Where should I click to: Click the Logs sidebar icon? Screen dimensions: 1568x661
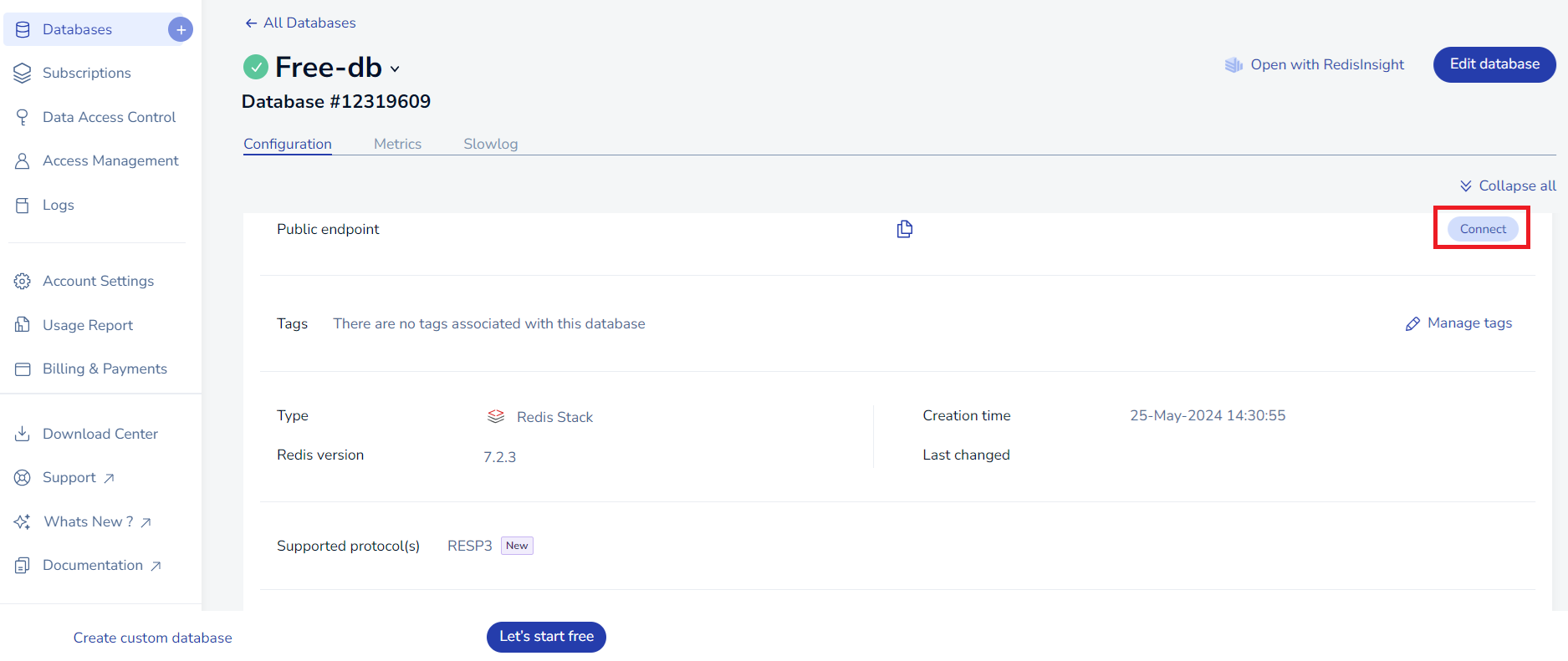23,205
